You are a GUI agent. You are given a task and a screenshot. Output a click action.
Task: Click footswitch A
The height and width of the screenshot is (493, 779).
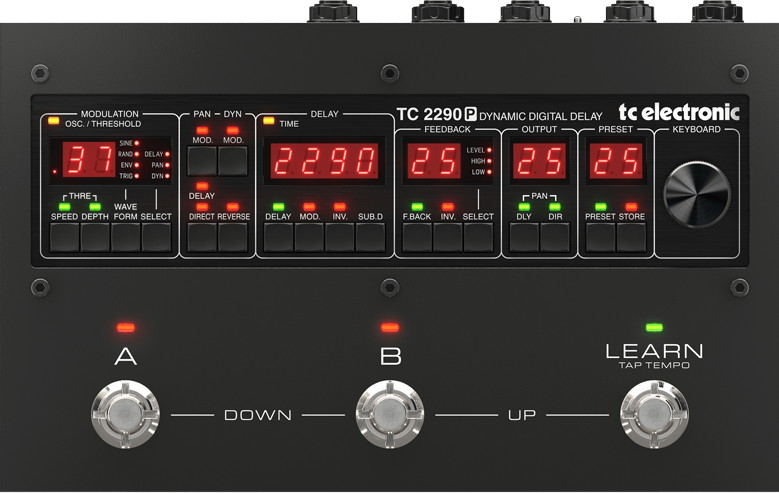click(125, 414)
